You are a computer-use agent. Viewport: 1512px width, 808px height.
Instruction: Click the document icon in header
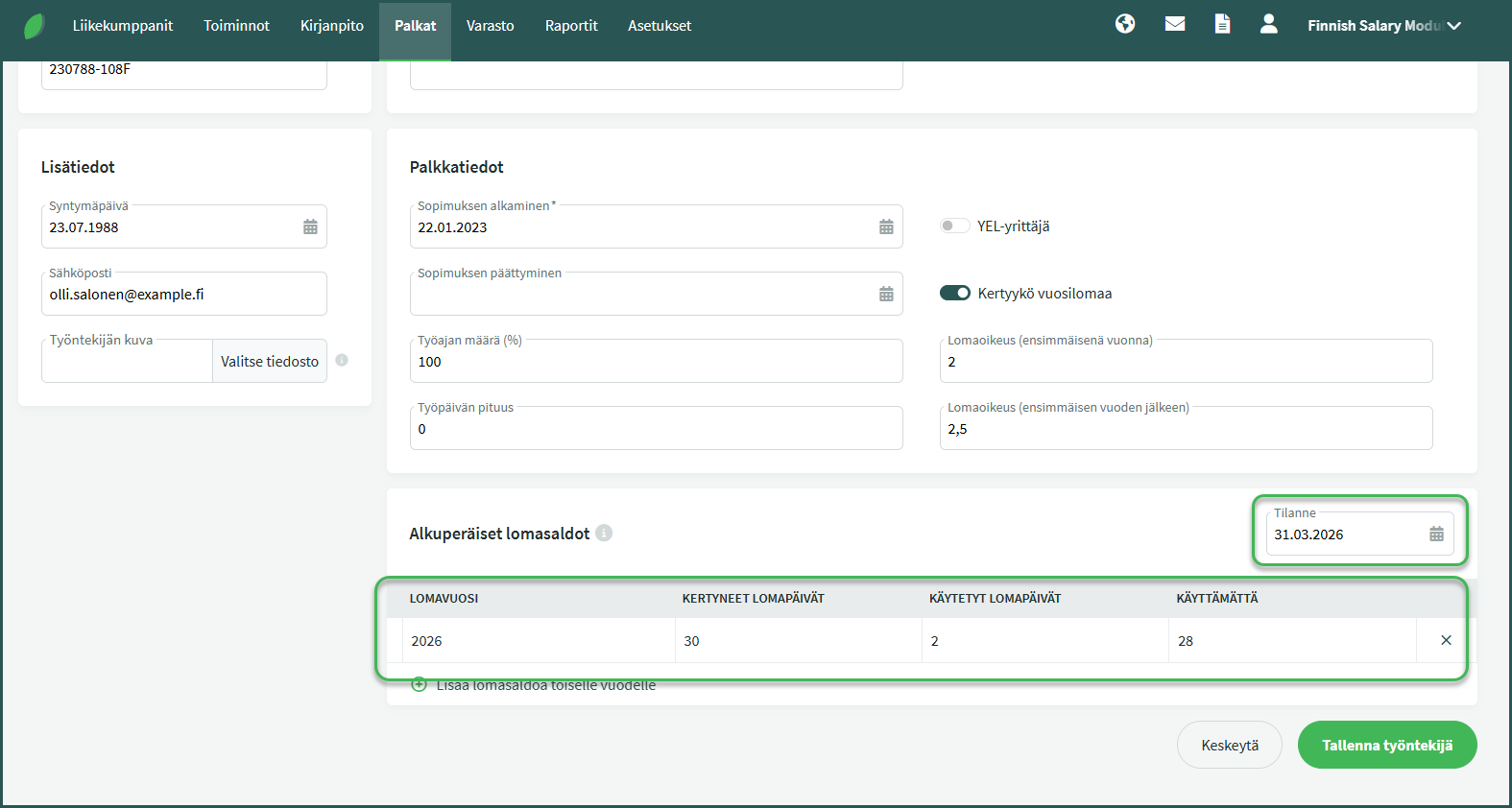pos(1222,24)
